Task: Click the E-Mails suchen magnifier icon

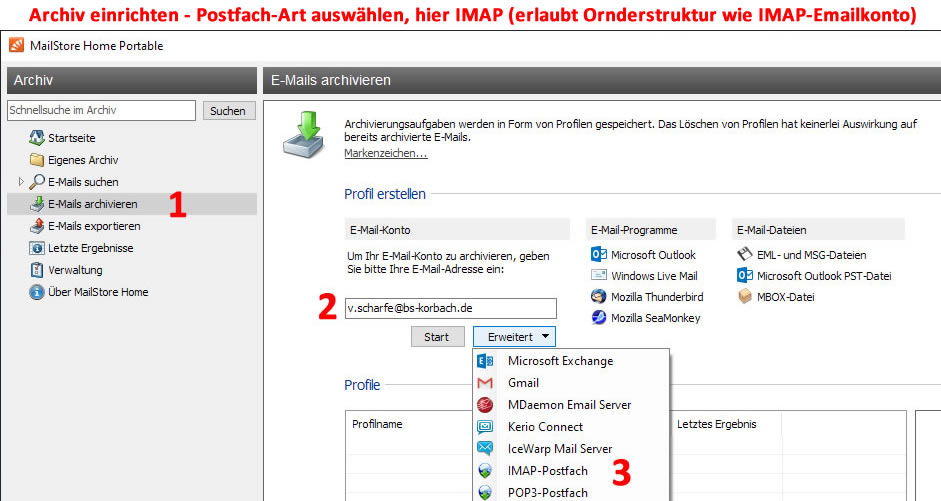Action: pyautogui.click(x=37, y=181)
